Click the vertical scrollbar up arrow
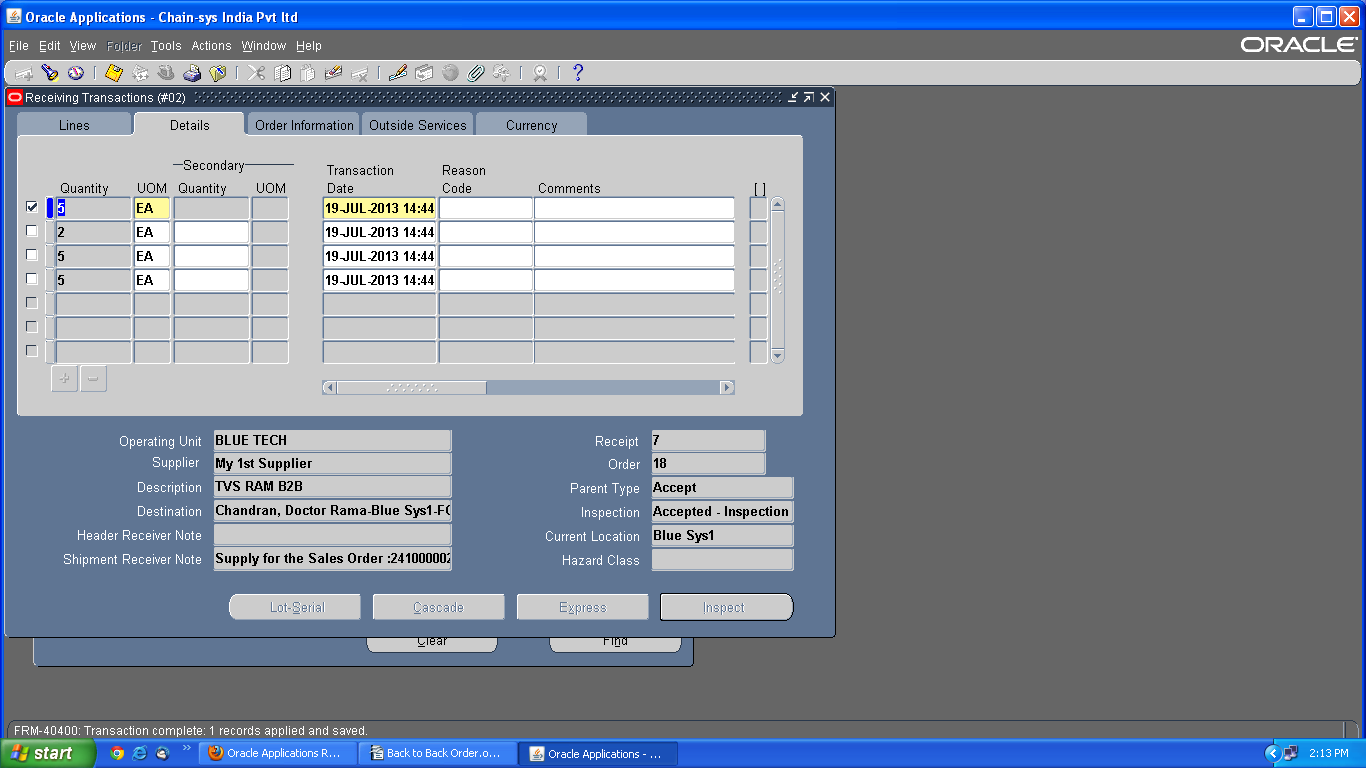This screenshot has height=768, width=1366. click(777, 204)
